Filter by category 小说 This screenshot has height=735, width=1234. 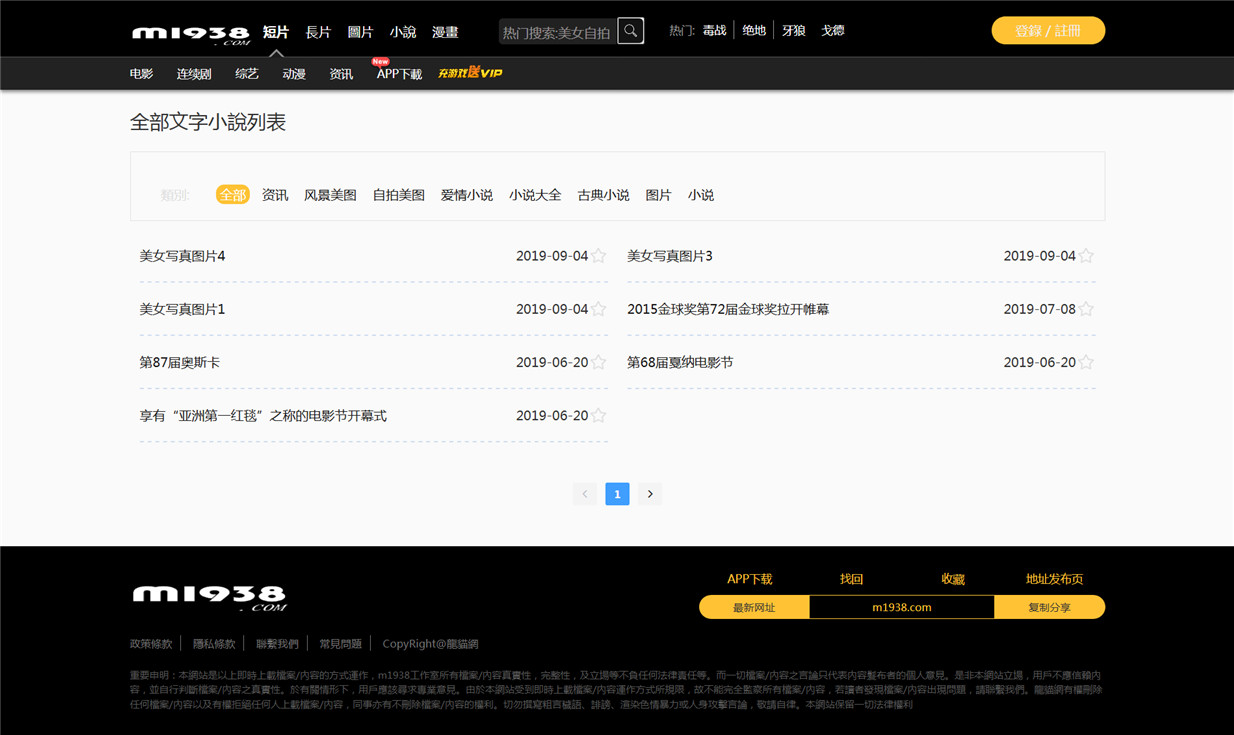701,195
